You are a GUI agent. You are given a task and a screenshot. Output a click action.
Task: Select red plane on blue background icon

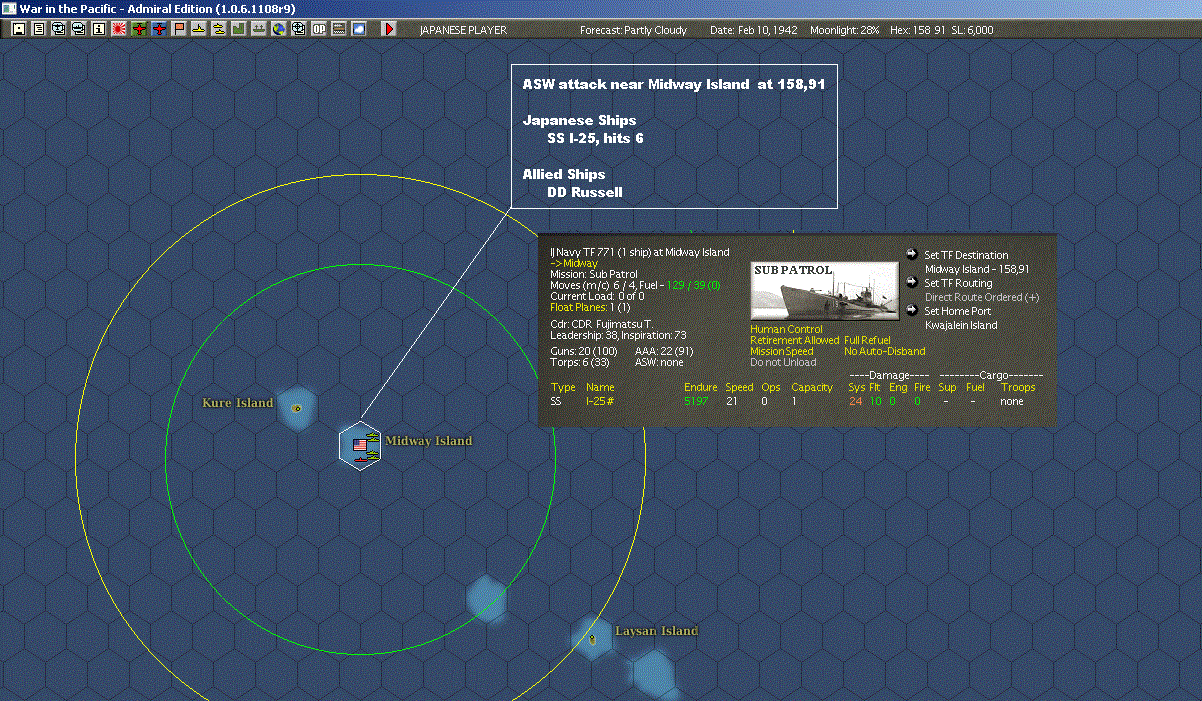159,29
